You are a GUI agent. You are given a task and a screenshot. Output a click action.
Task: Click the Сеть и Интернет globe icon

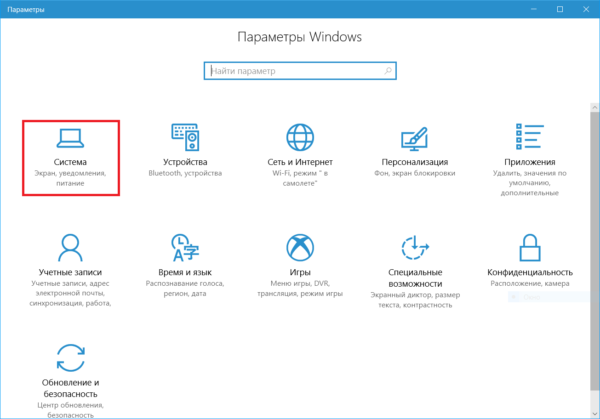299,137
